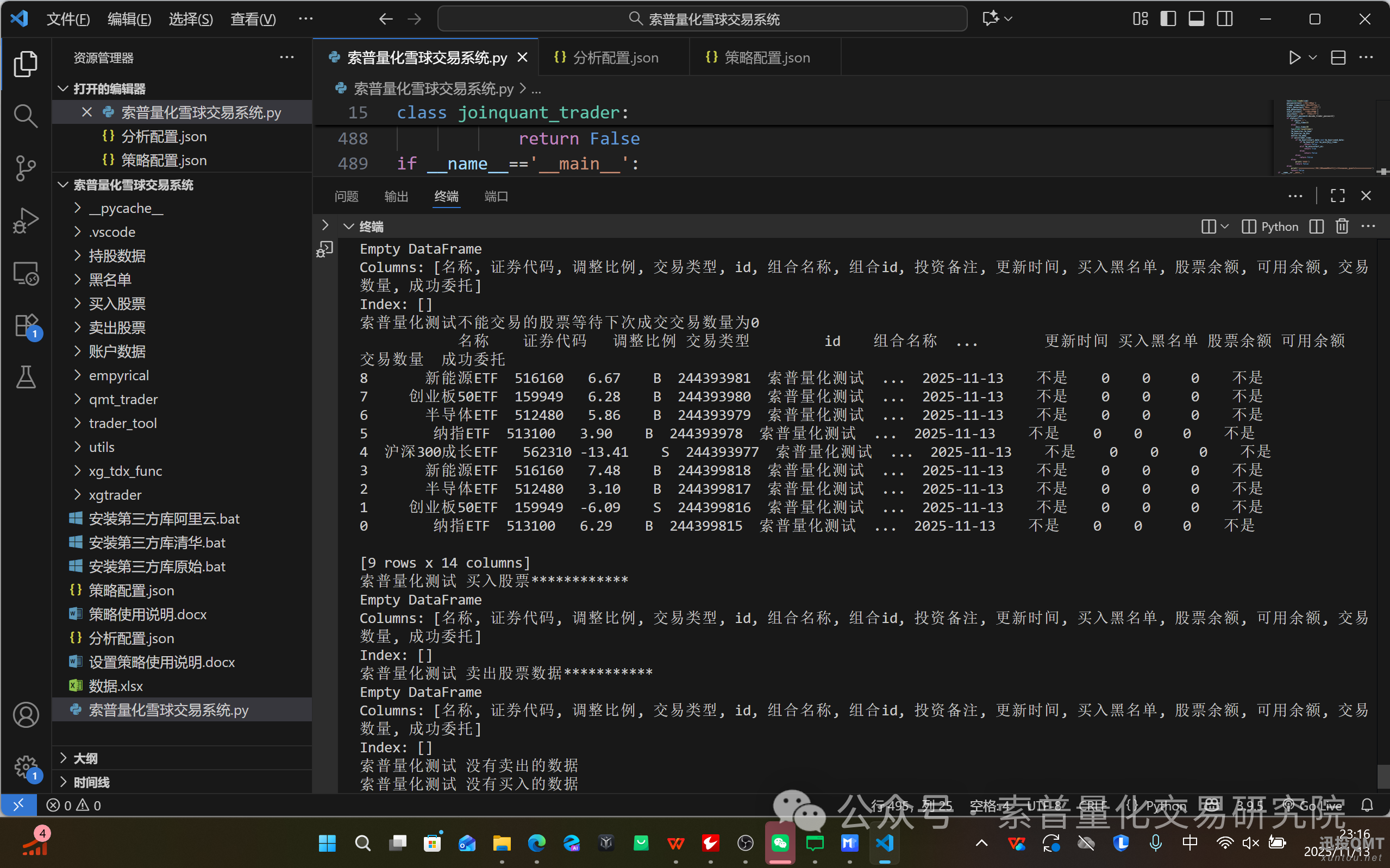Screen dimensions: 1390x868
Task: Open the Explorer view in the activity bar
Action: [x=26, y=63]
